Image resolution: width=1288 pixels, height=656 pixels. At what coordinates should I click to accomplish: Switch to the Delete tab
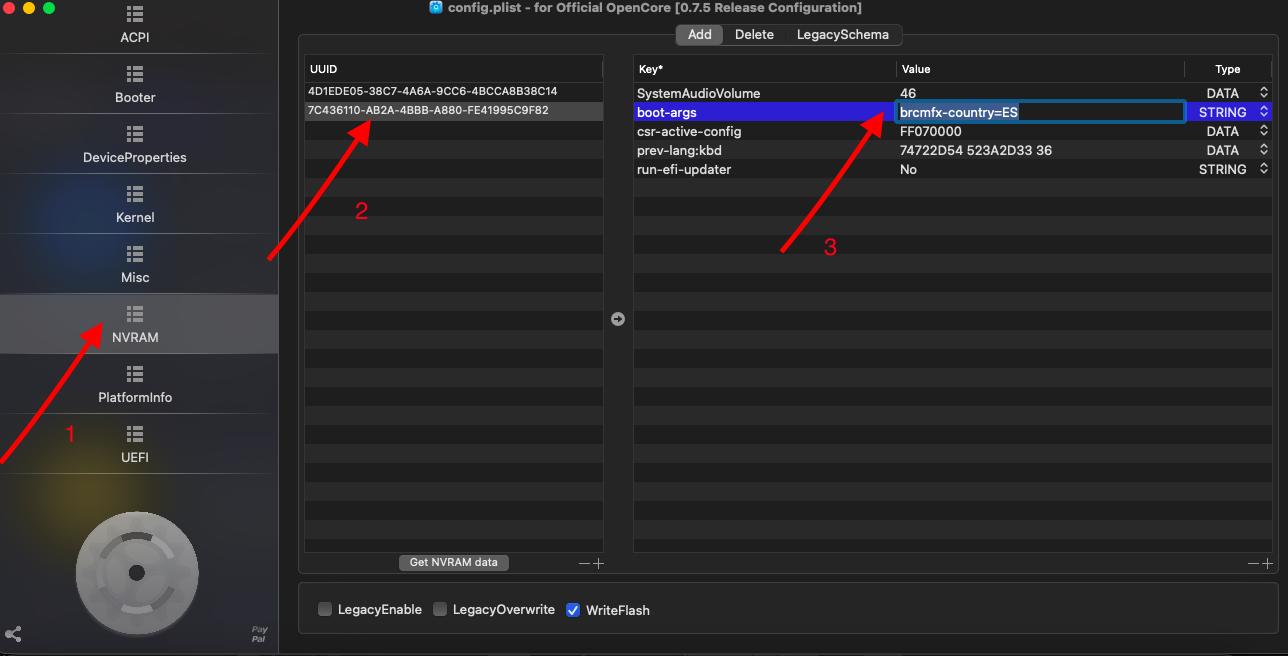754,34
